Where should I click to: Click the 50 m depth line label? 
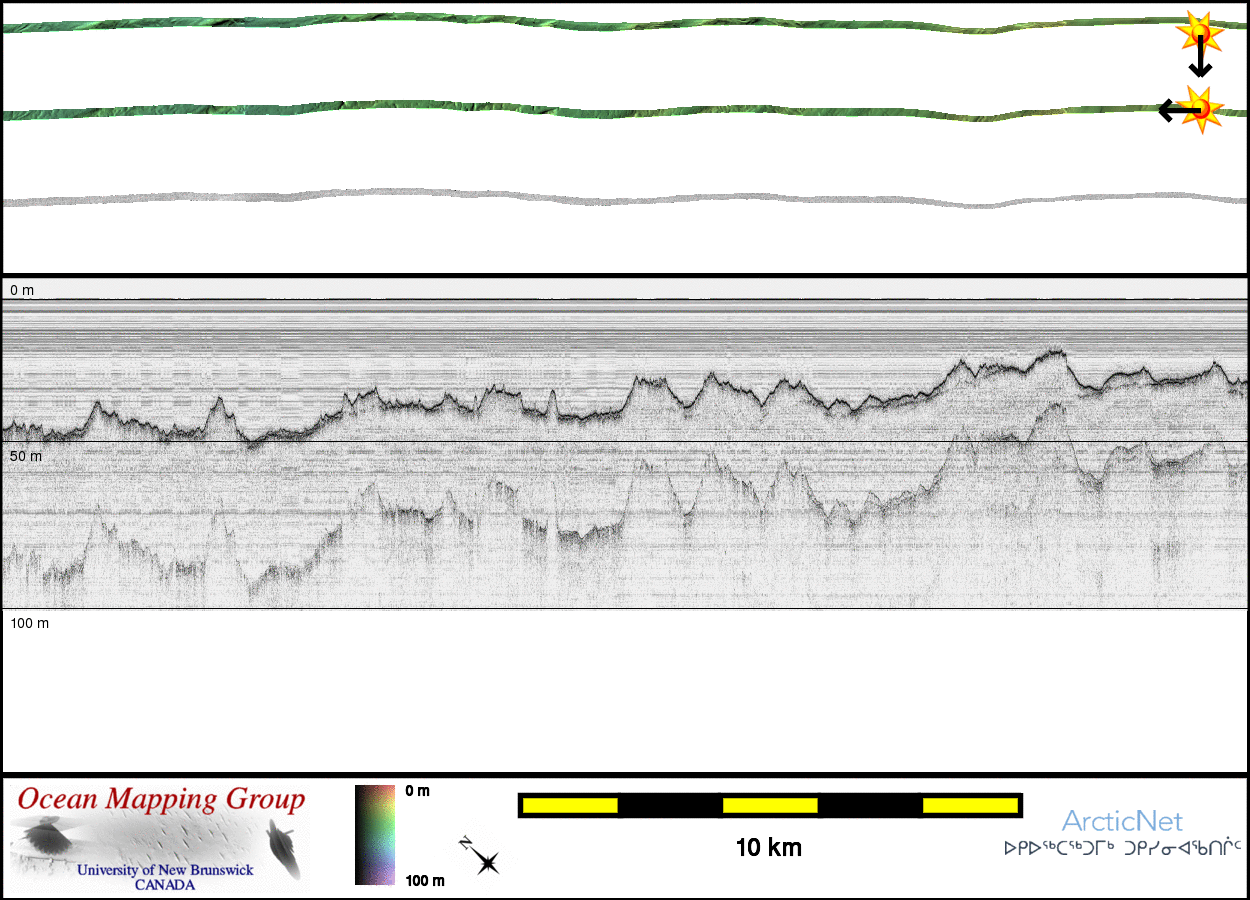(x=26, y=456)
